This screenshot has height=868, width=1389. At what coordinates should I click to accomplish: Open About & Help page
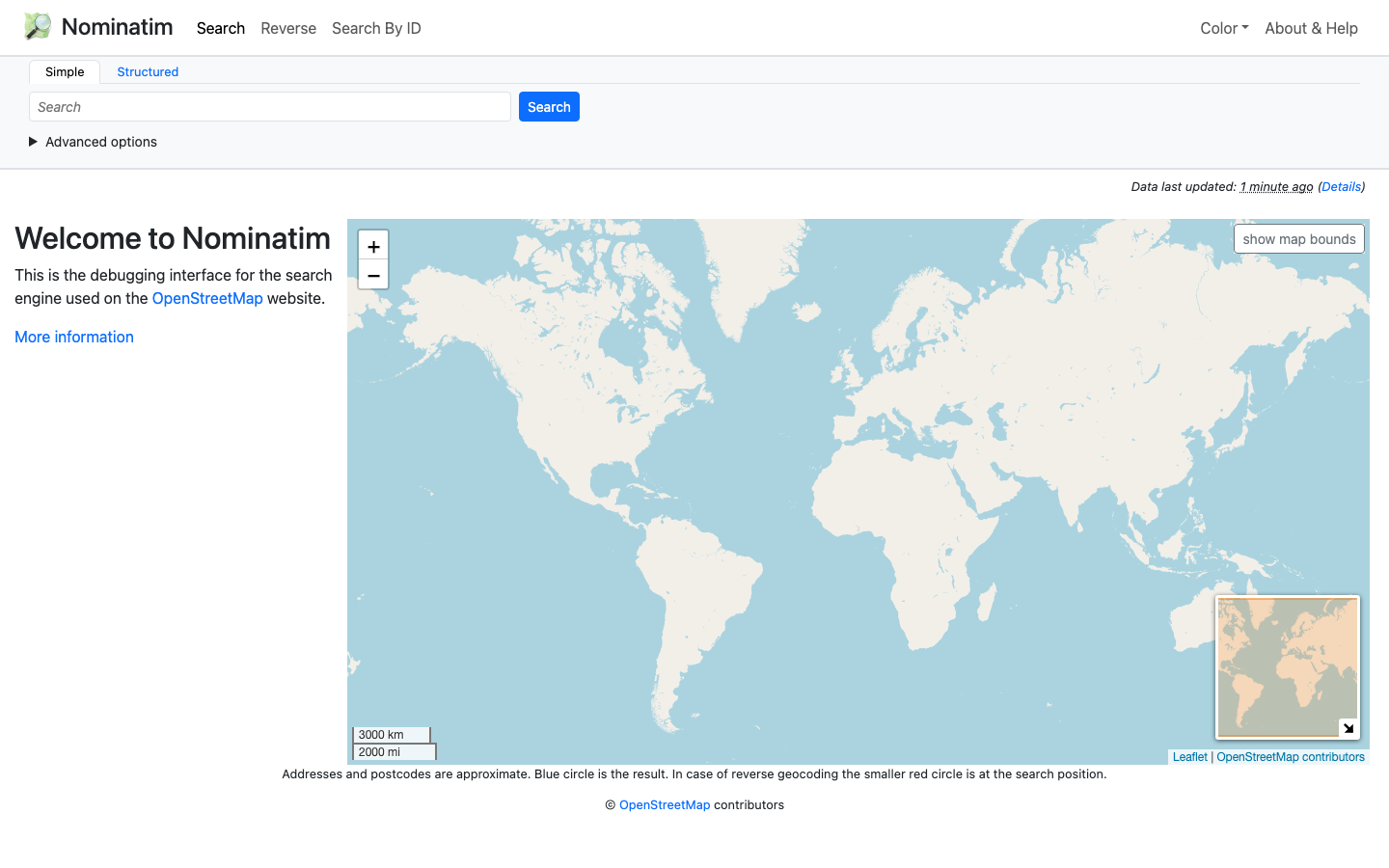tap(1311, 28)
